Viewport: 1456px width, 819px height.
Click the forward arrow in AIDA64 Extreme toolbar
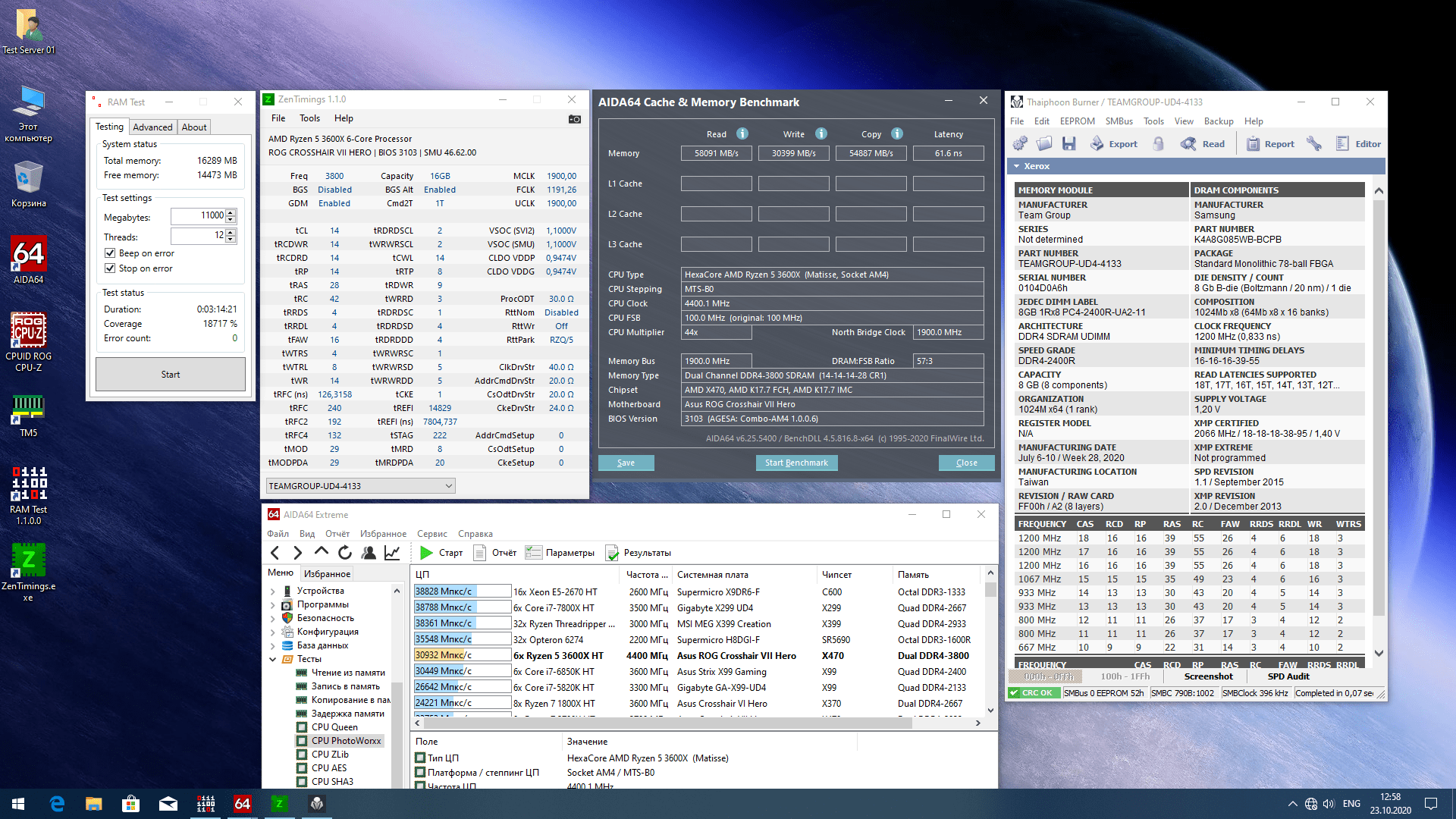coord(298,553)
